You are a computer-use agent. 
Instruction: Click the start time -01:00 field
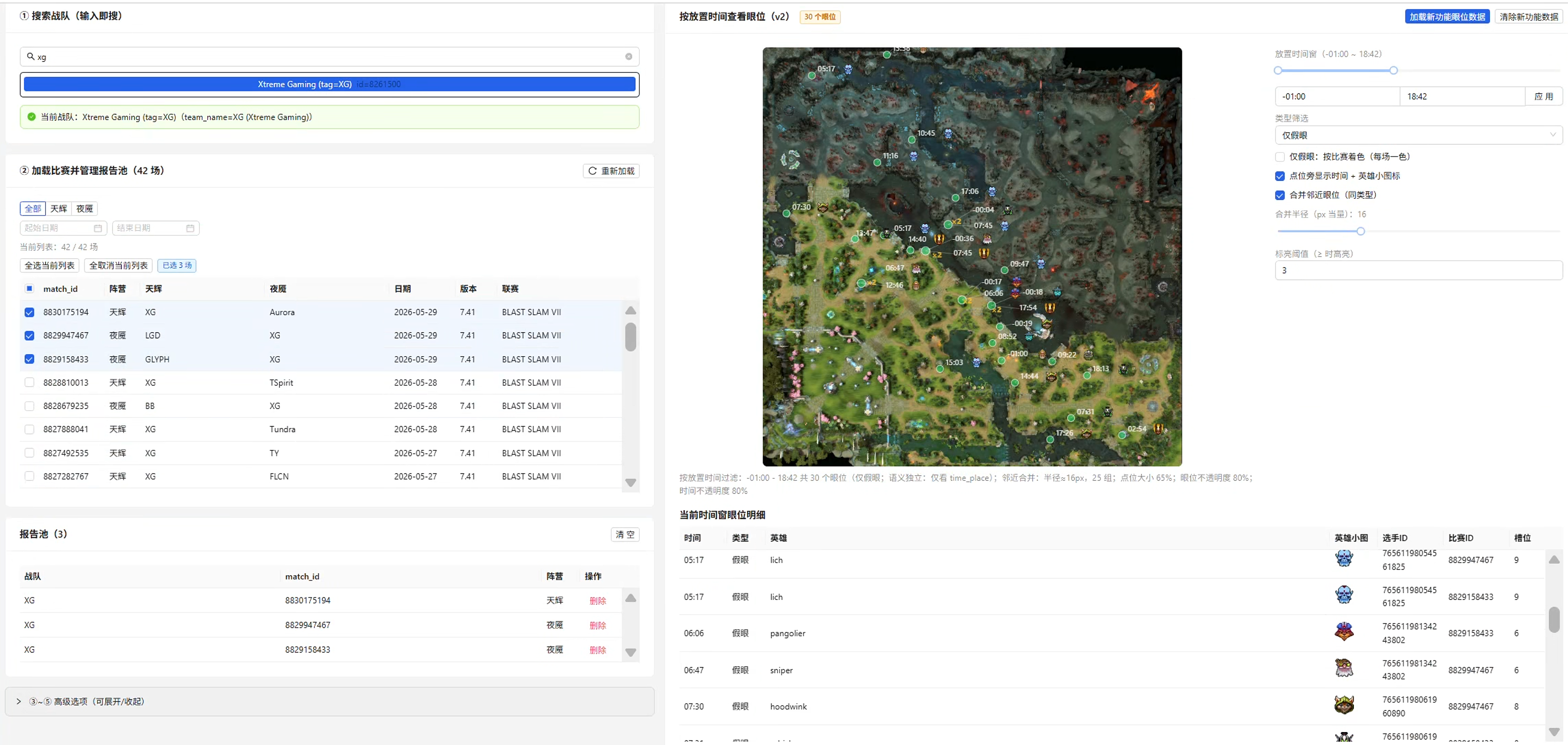coord(1337,96)
